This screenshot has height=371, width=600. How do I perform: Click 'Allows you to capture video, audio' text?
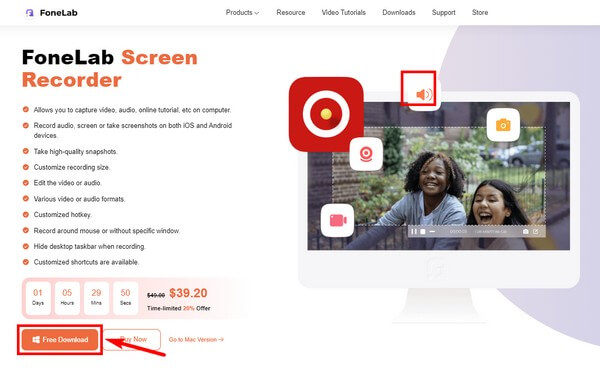132,110
